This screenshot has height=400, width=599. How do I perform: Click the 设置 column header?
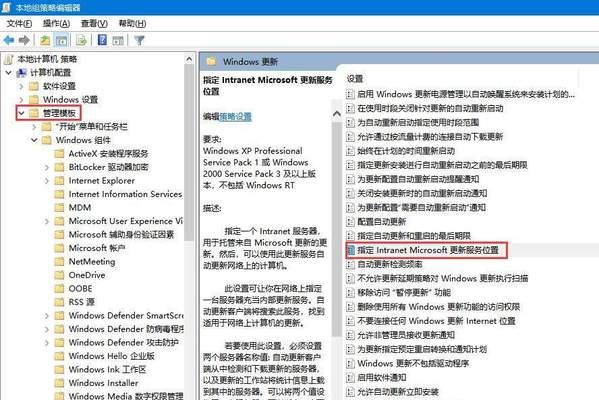355,79
